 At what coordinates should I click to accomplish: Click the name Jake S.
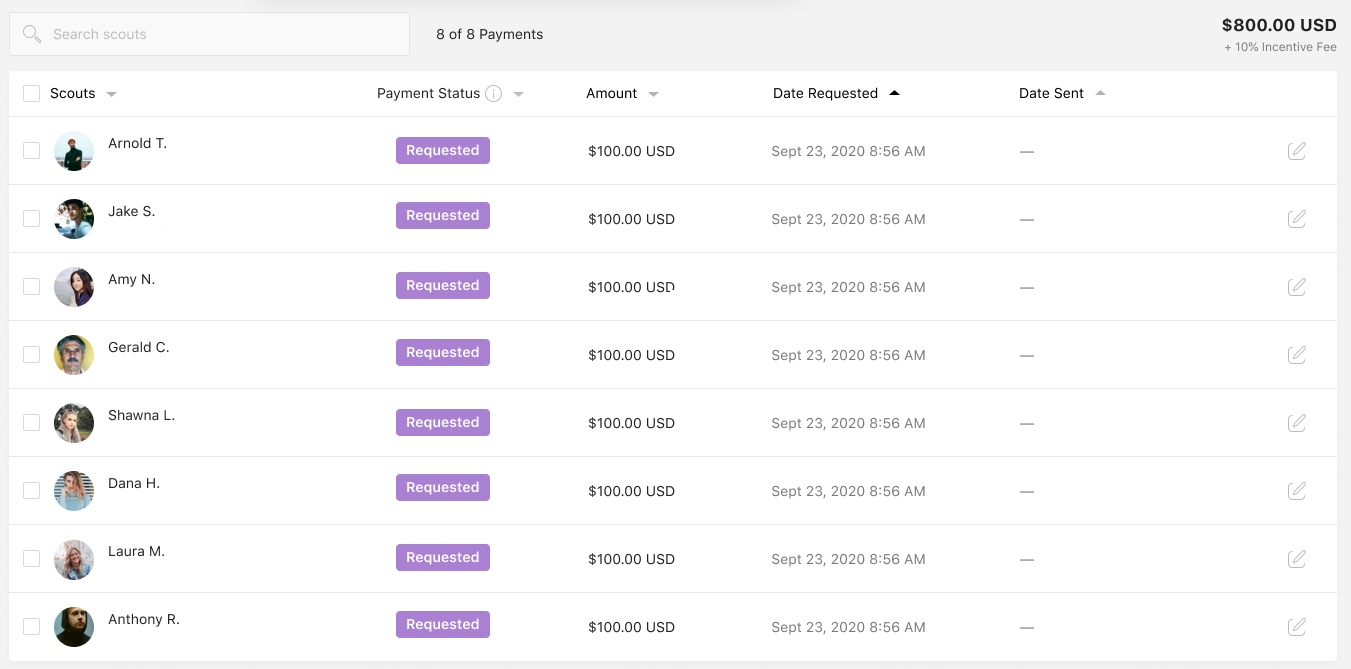point(132,211)
